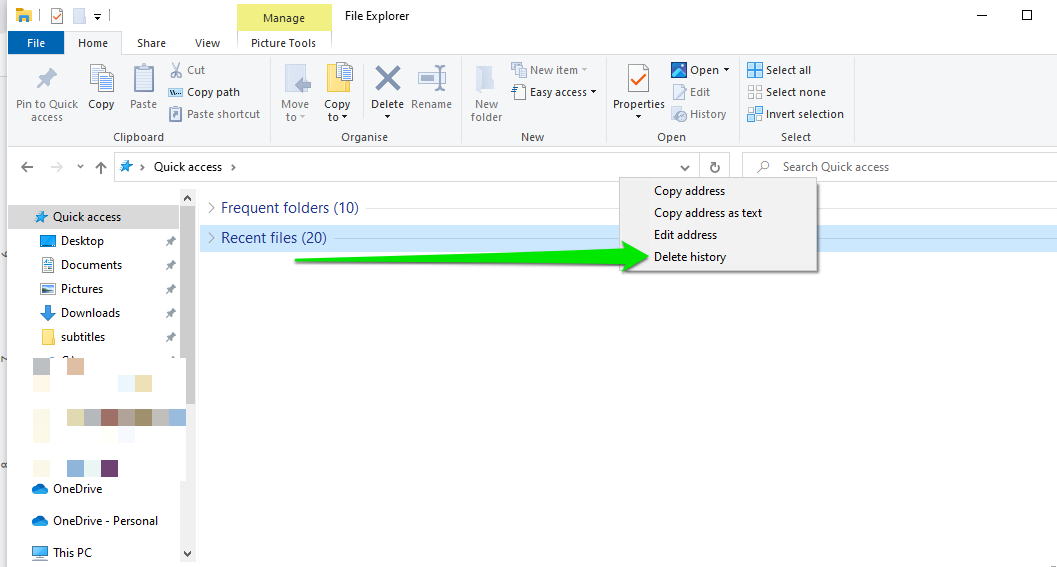Click the Paste clipboard icon
The image size is (1057, 567).
point(143,79)
